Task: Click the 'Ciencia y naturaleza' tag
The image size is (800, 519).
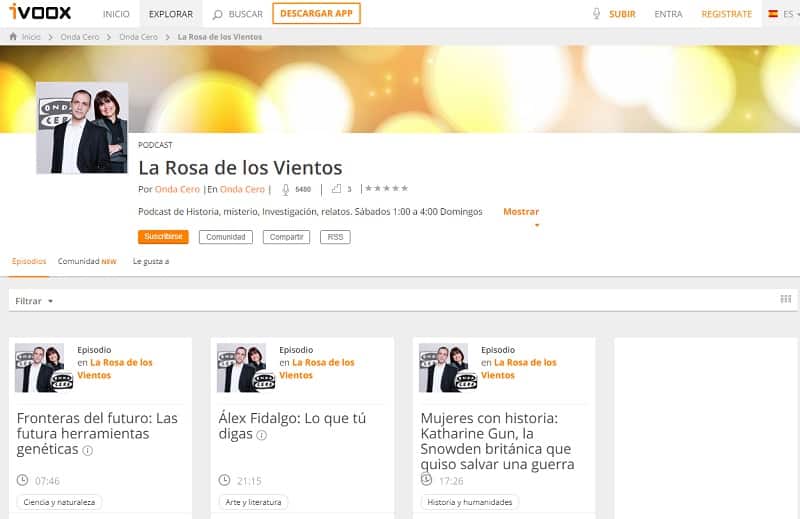Action: 59,502
